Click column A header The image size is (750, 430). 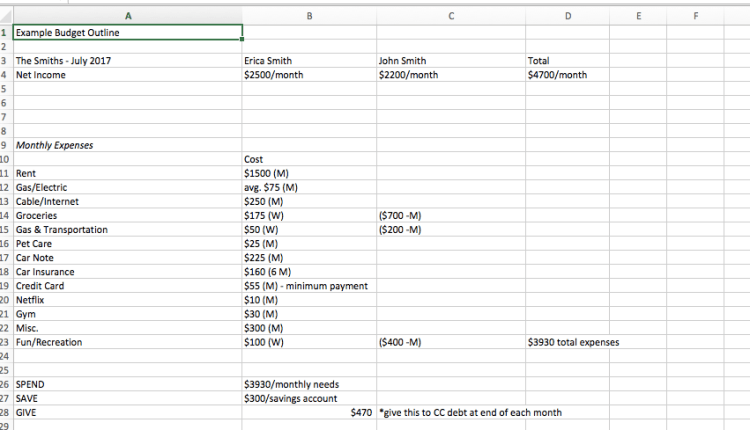click(x=127, y=15)
